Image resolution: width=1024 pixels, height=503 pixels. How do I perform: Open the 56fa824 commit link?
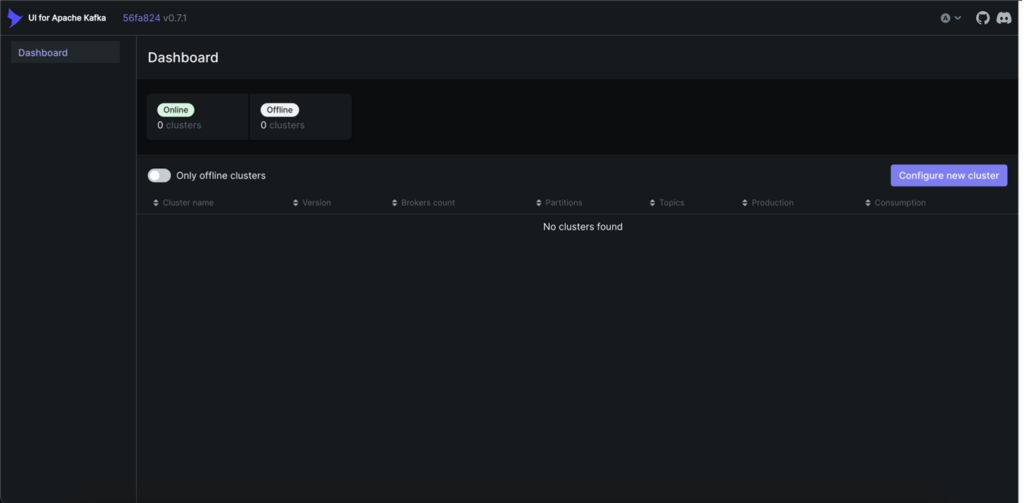coord(141,18)
